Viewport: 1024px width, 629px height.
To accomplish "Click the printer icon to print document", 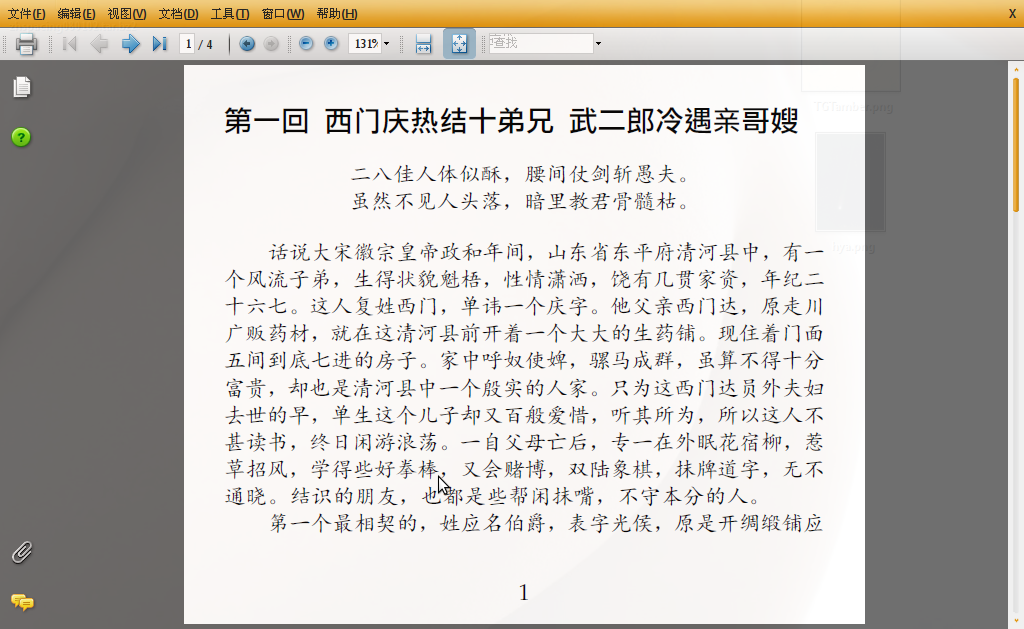I will click(26, 44).
